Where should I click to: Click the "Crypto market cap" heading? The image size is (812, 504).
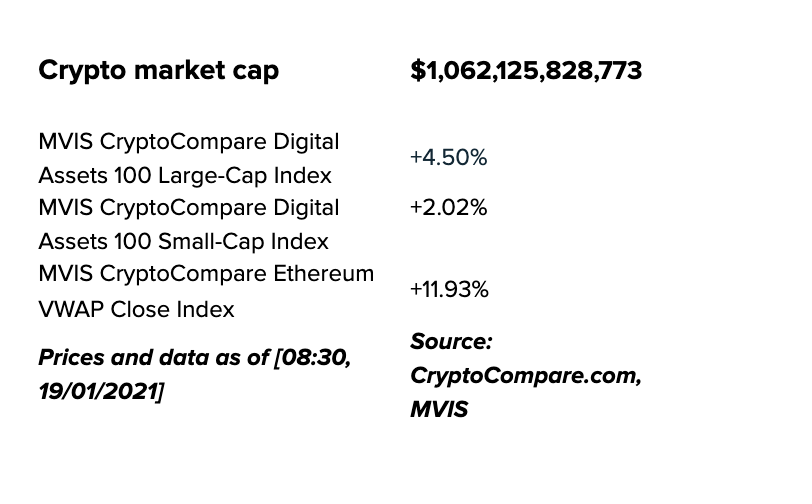click(x=158, y=71)
